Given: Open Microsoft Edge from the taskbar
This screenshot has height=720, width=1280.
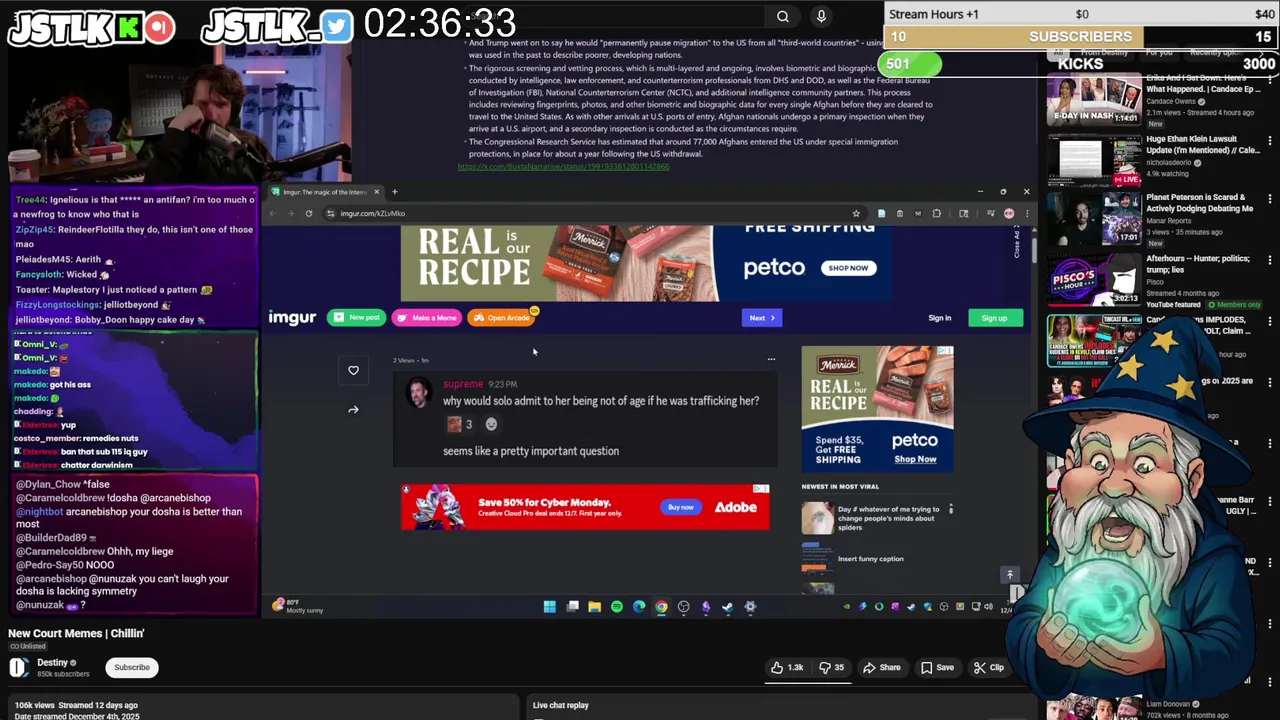Looking at the screenshot, I should point(639,607).
